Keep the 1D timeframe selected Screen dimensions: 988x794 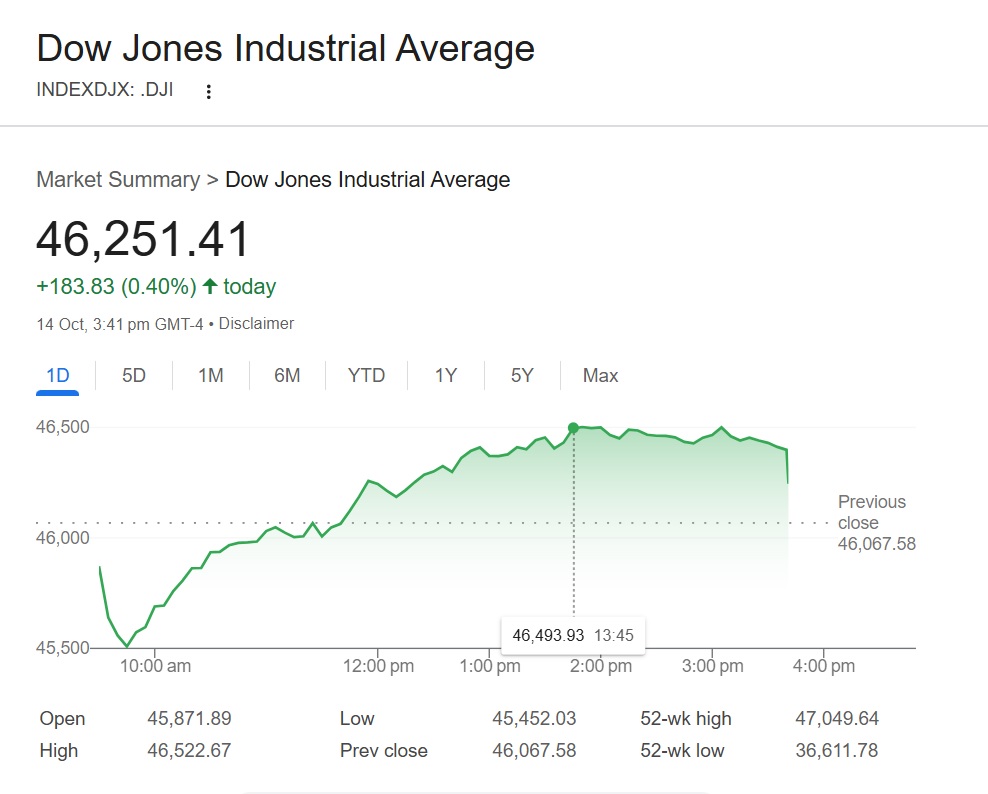click(x=57, y=375)
